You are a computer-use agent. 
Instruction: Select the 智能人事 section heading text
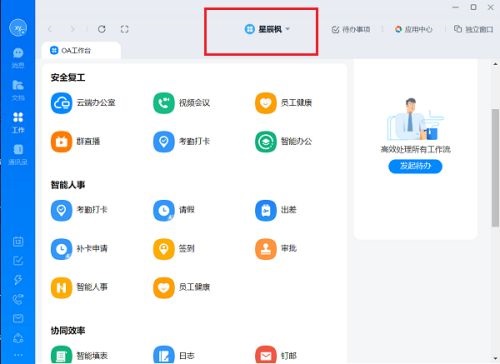pos(68,185)
